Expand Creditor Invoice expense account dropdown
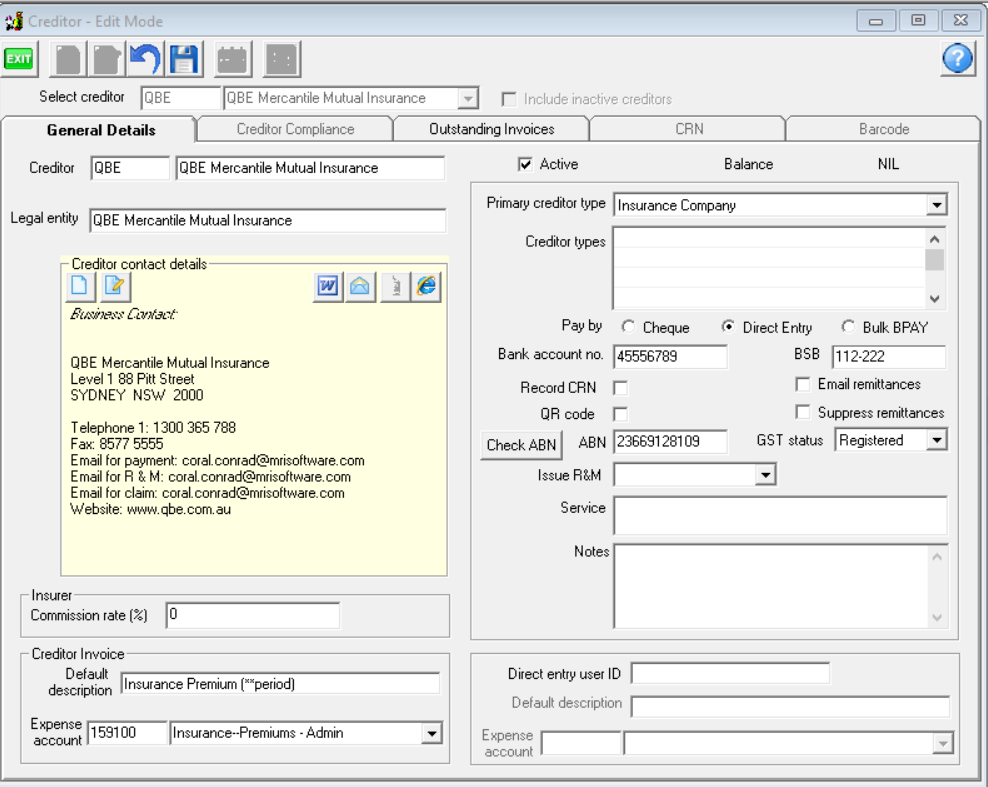 [432, 733]
